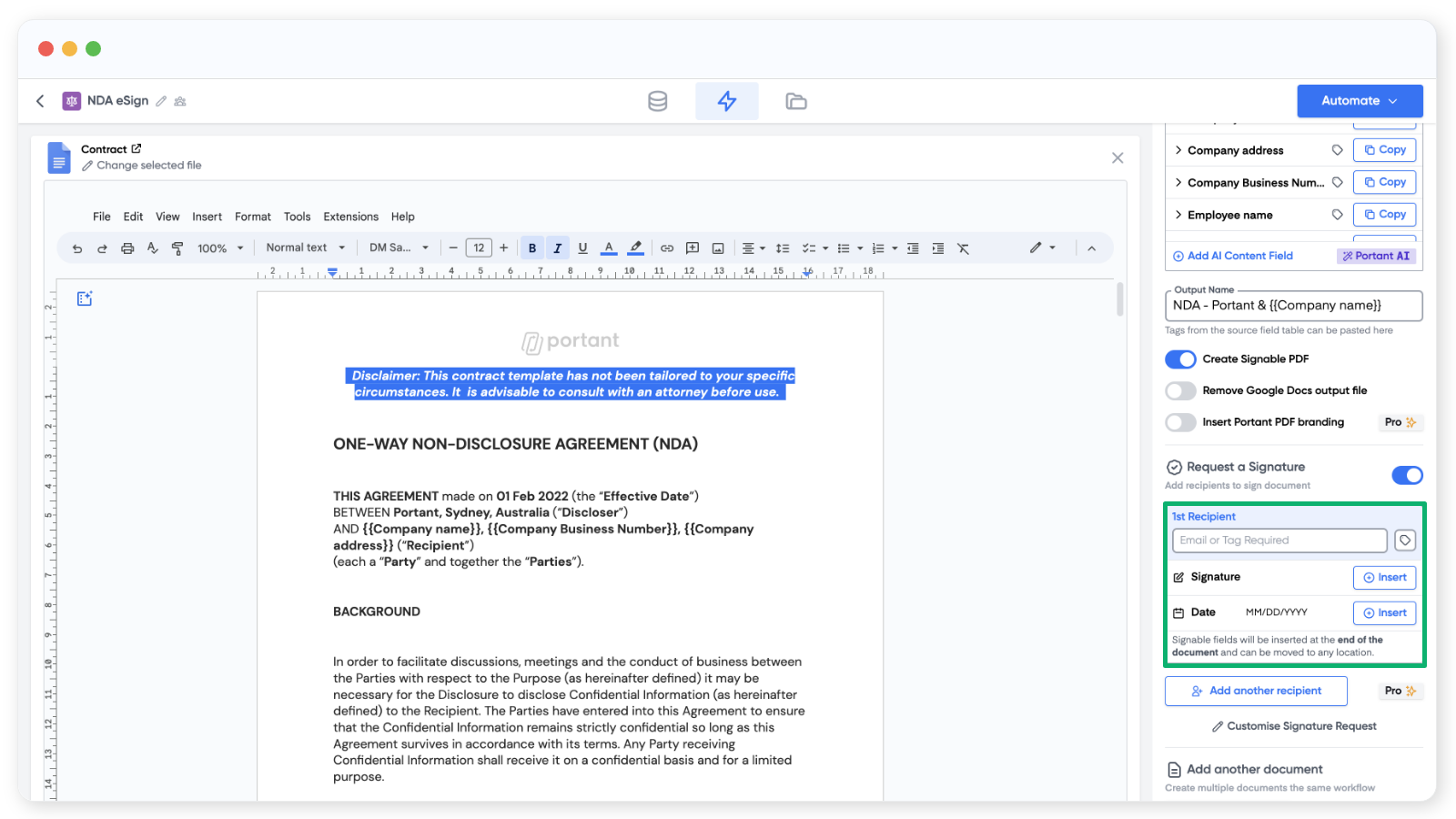Open the highlight color picker
Viewport: 1456px width, 819px height.
tap(636, 248)
